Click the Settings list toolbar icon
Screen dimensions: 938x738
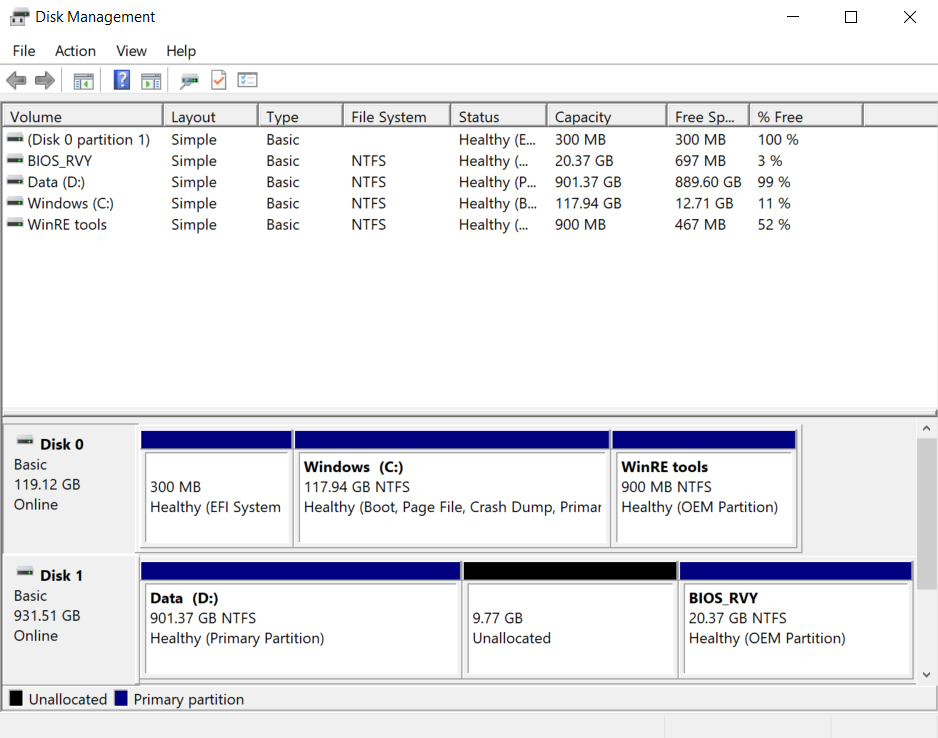coord(247,80)
